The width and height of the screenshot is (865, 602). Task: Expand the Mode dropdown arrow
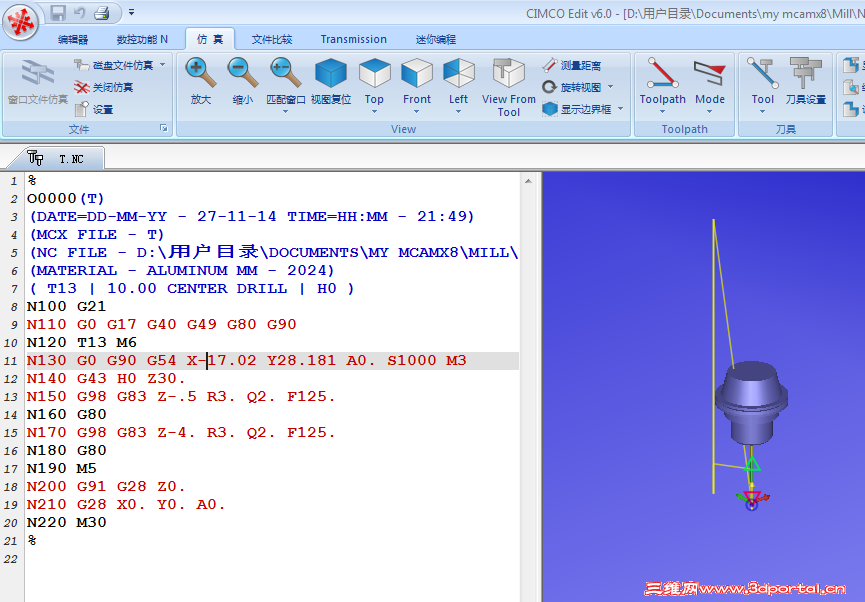(x=709, y=112)
